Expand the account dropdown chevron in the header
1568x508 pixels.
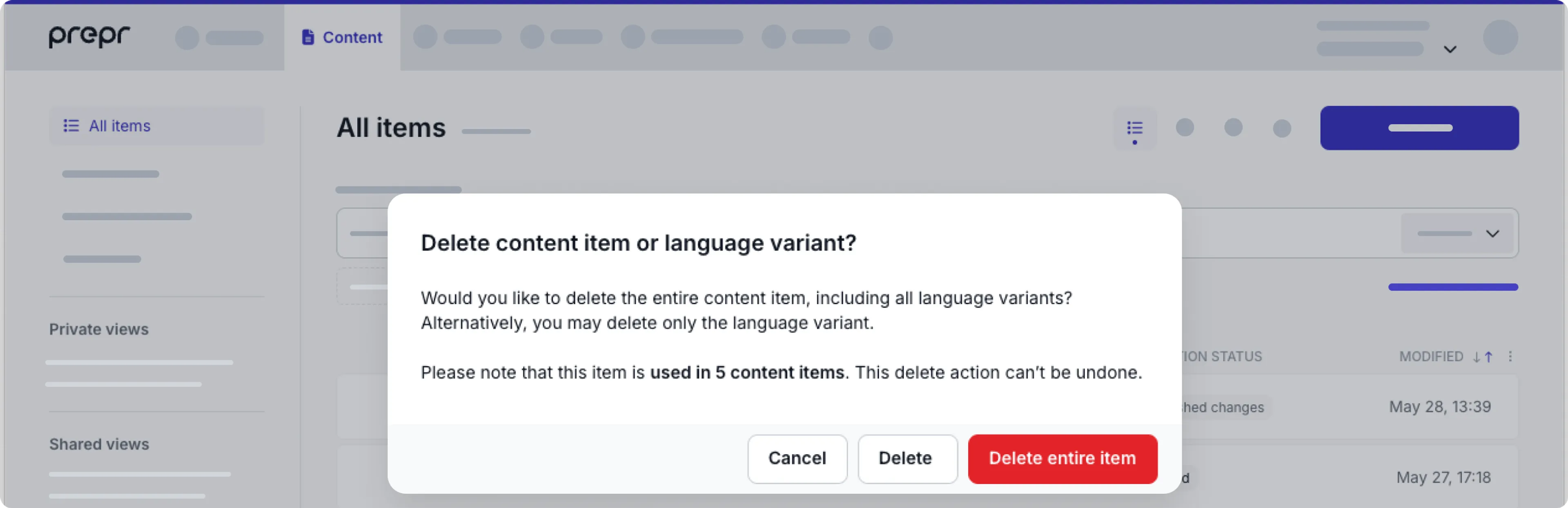click(1450, 49)
